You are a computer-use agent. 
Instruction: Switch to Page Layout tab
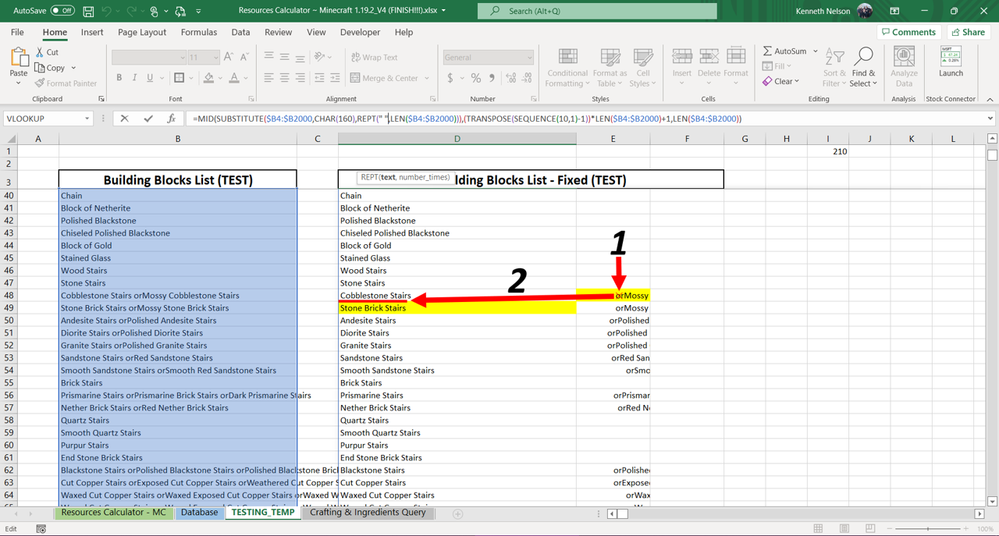tap(141, 32)
